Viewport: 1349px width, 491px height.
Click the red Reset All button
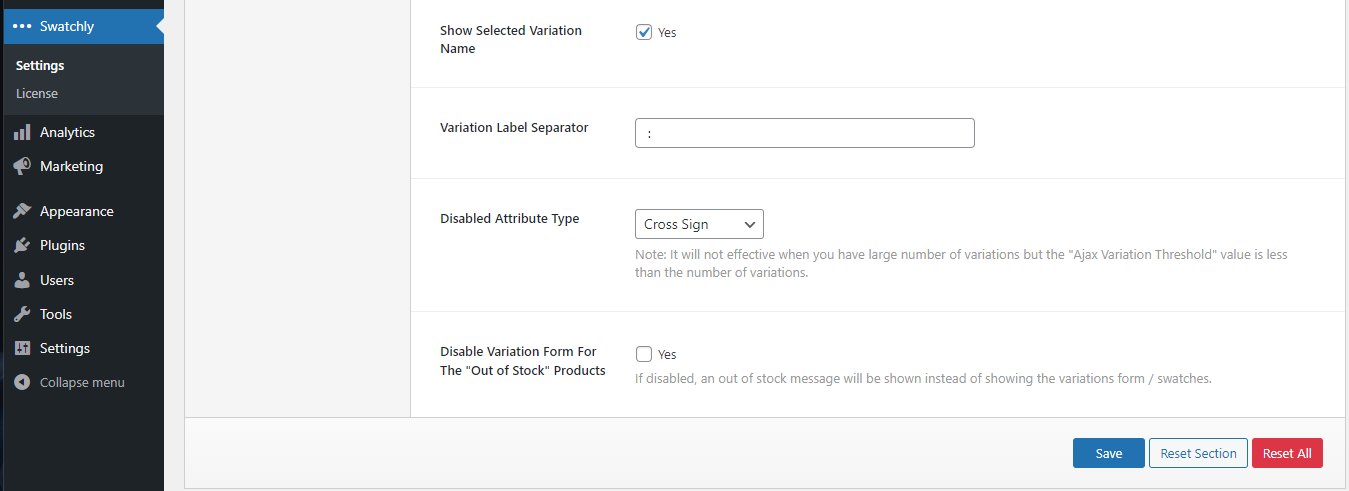(1287, 453)
